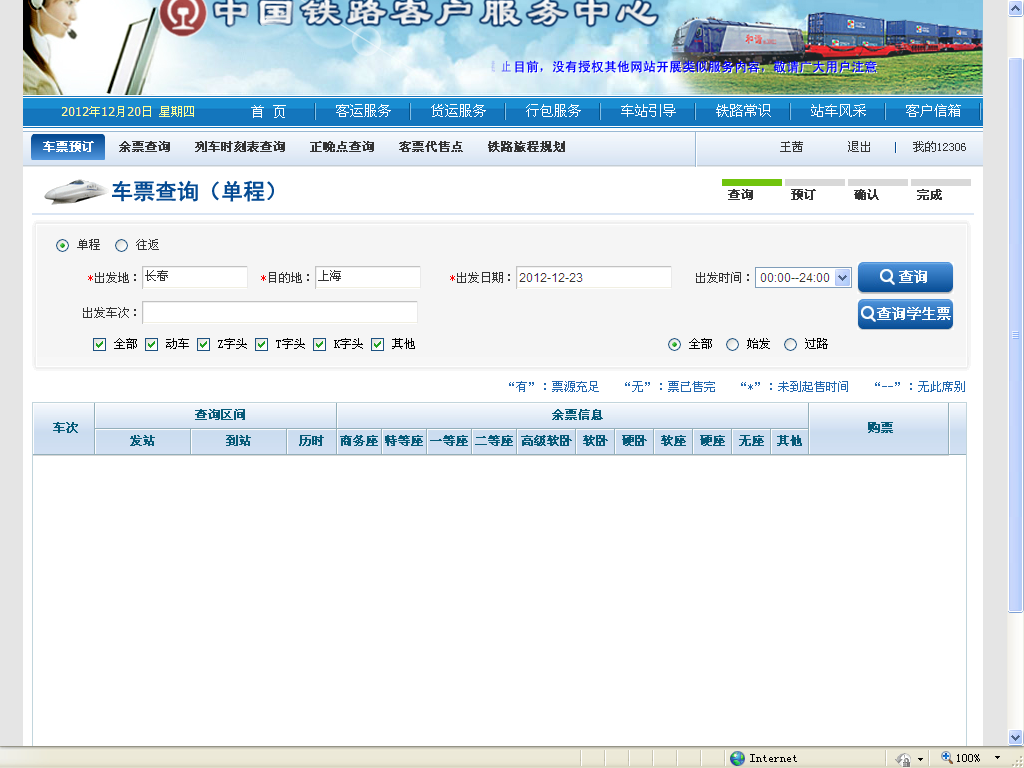1024x768 pixels.
Task: Click the 出发地 input field
Action: pyautogui.click(x=195, y=277)
